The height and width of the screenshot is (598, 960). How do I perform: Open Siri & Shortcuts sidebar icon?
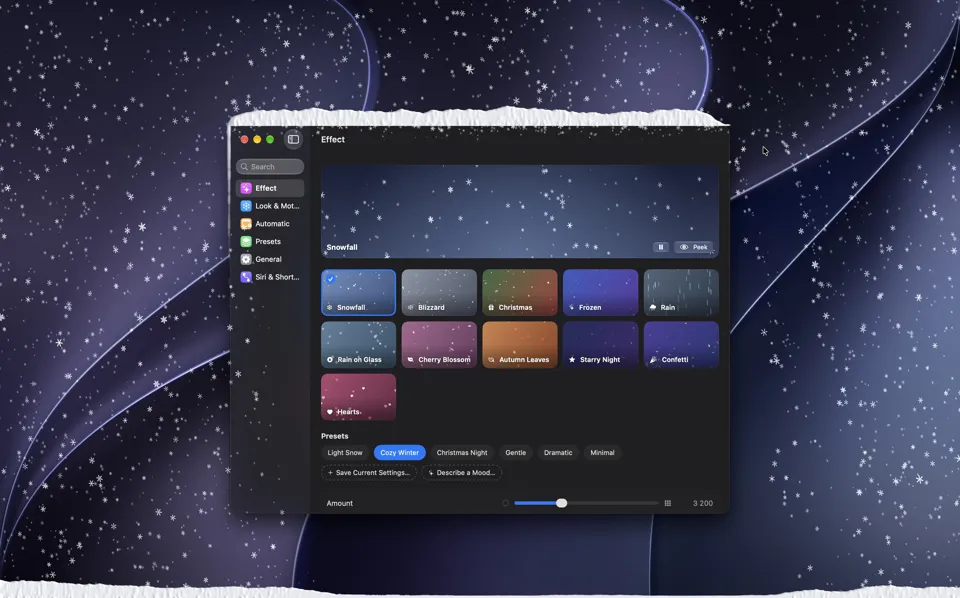tap(246, 277)
